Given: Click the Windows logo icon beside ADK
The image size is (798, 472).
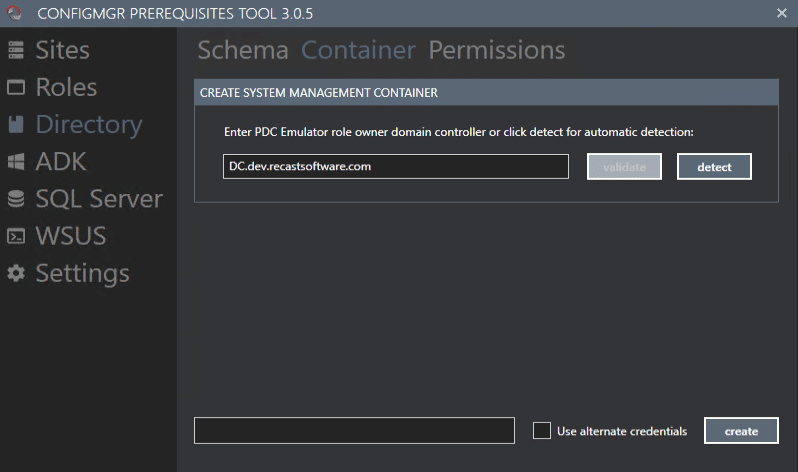Looking at the screenshot, I should tap(16, 162).
